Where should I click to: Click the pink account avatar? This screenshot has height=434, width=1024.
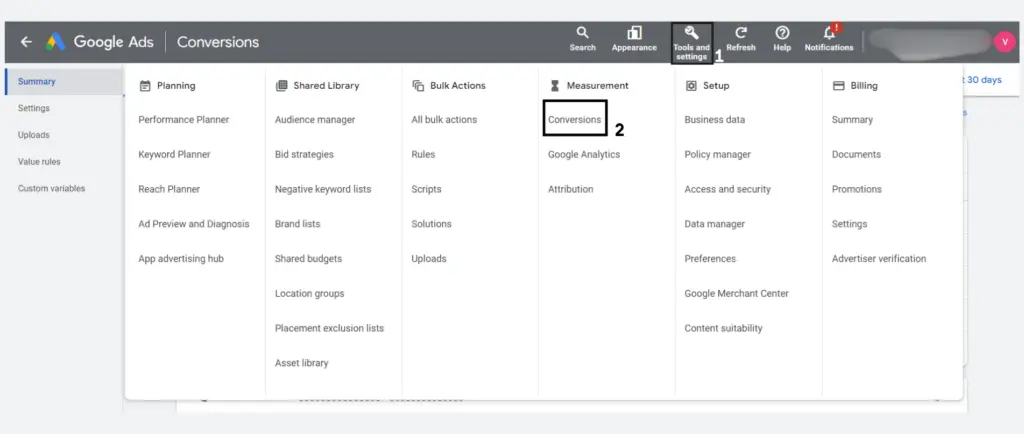coord(1004,42)
